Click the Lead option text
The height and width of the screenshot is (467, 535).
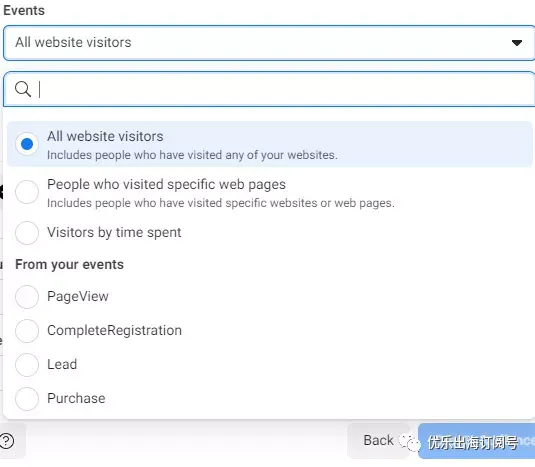point(62,364)
